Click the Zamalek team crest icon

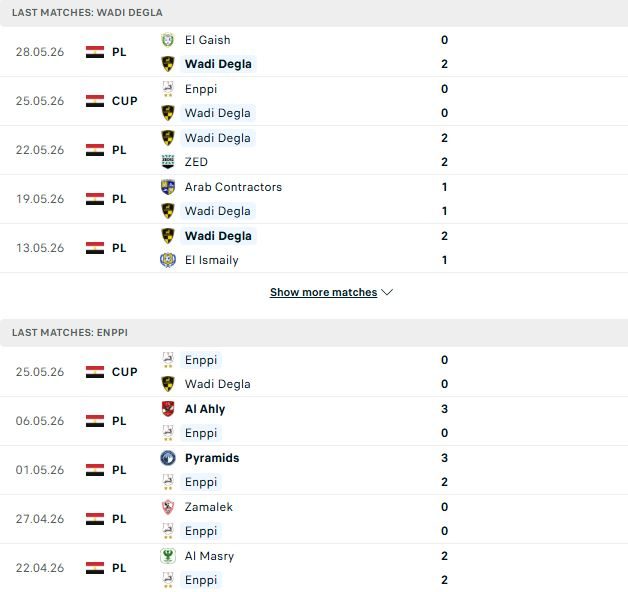168,507
